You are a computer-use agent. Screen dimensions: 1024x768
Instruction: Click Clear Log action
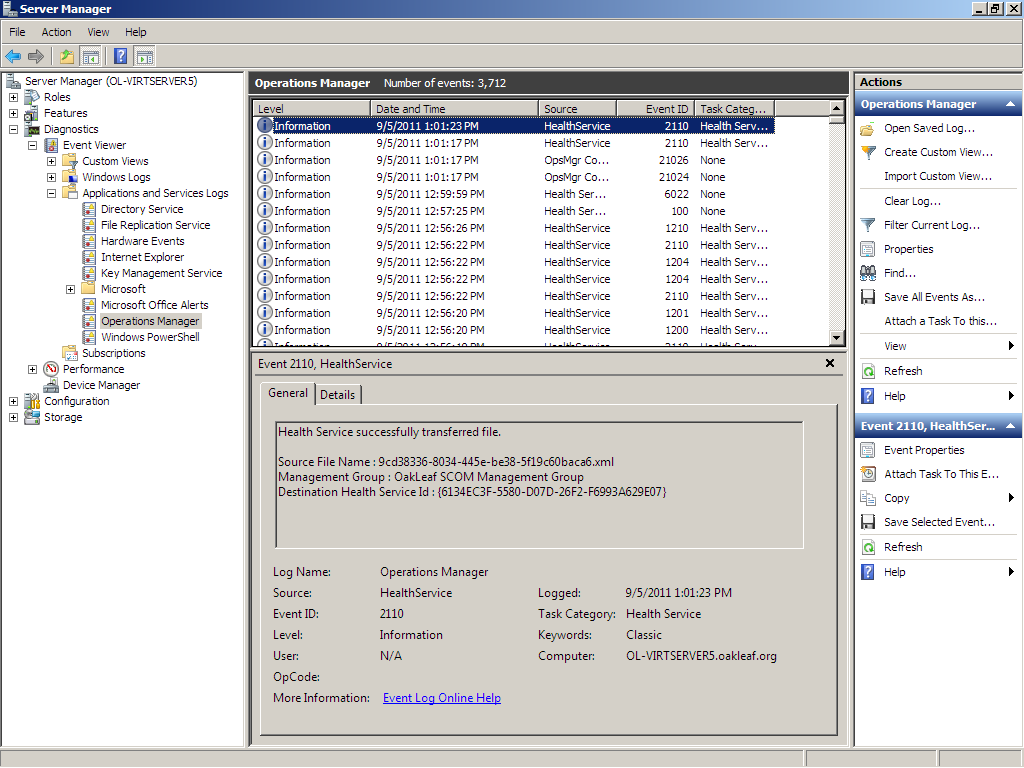912,201
